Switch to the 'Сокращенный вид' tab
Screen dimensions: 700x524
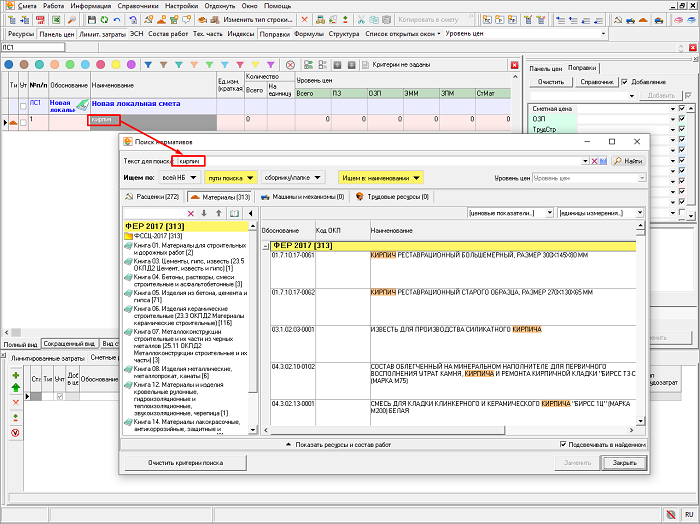coord(69,344)
